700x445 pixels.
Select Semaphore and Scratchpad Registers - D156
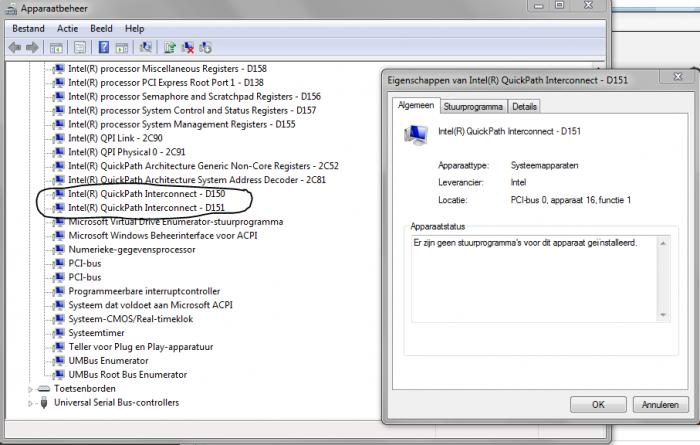pos(194,96)
